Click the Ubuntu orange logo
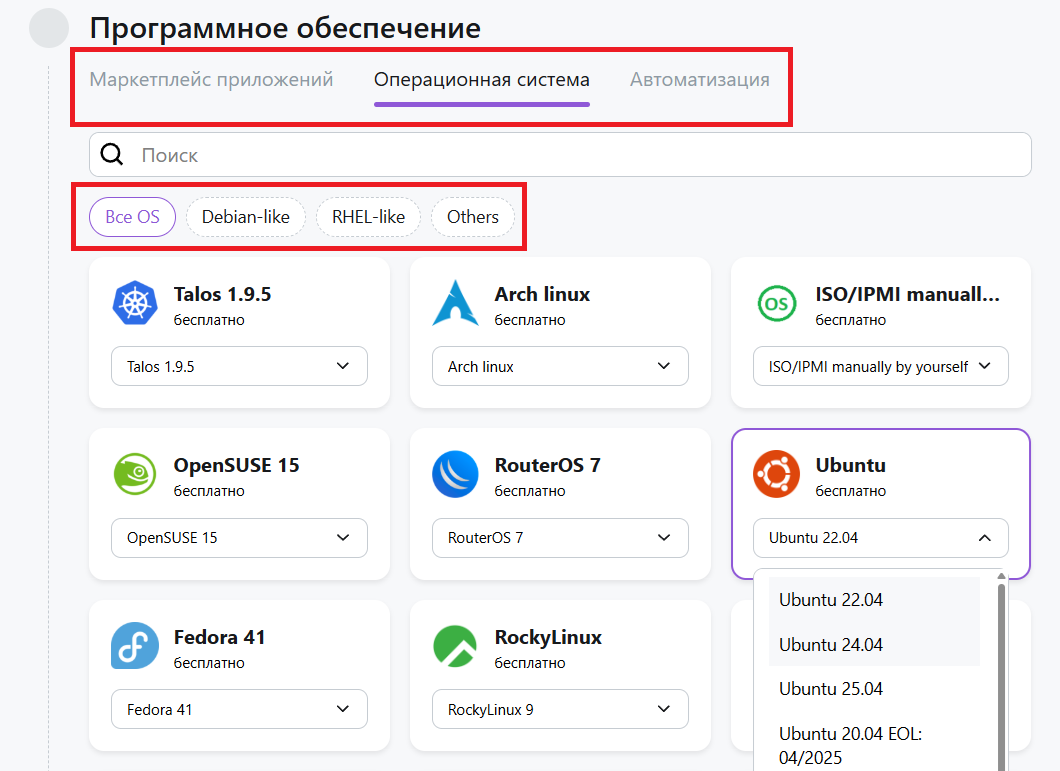Screen dimensions: 1060x771 pos(776,474)
